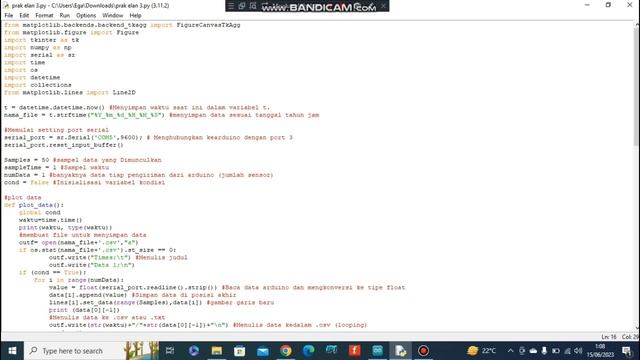Open the Windows Start menu
640x360 pixels.
(x=12, y=351)
